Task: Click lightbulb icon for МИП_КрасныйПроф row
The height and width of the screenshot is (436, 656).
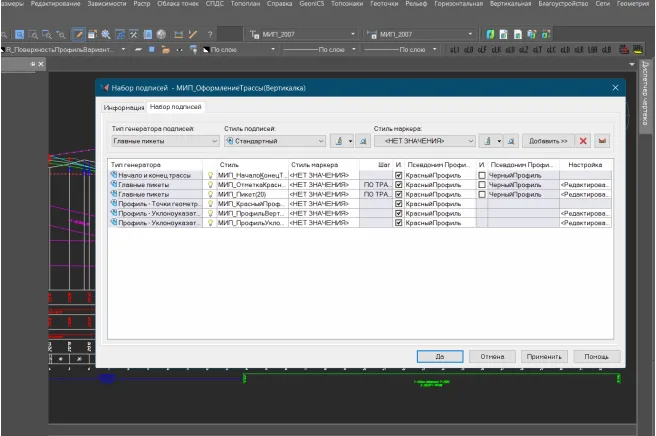Action: pyautogui.click(x=210, y=204)
